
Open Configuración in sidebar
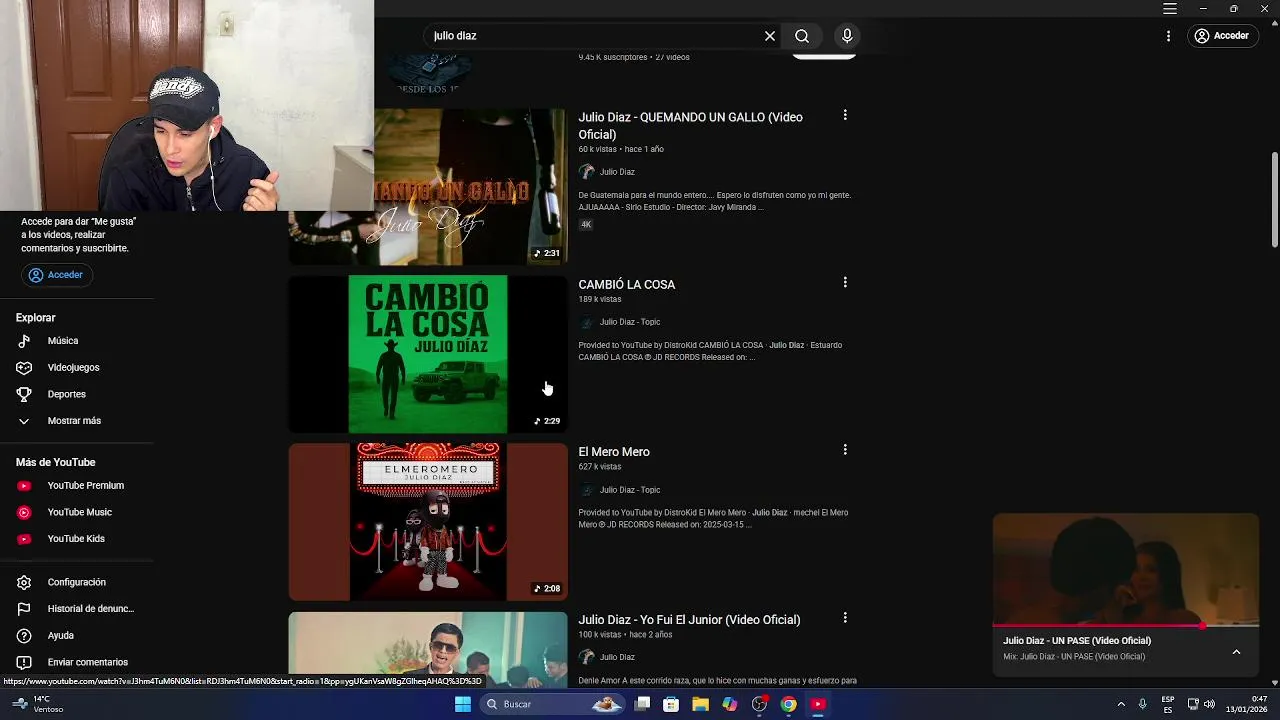tap(77, 582)
